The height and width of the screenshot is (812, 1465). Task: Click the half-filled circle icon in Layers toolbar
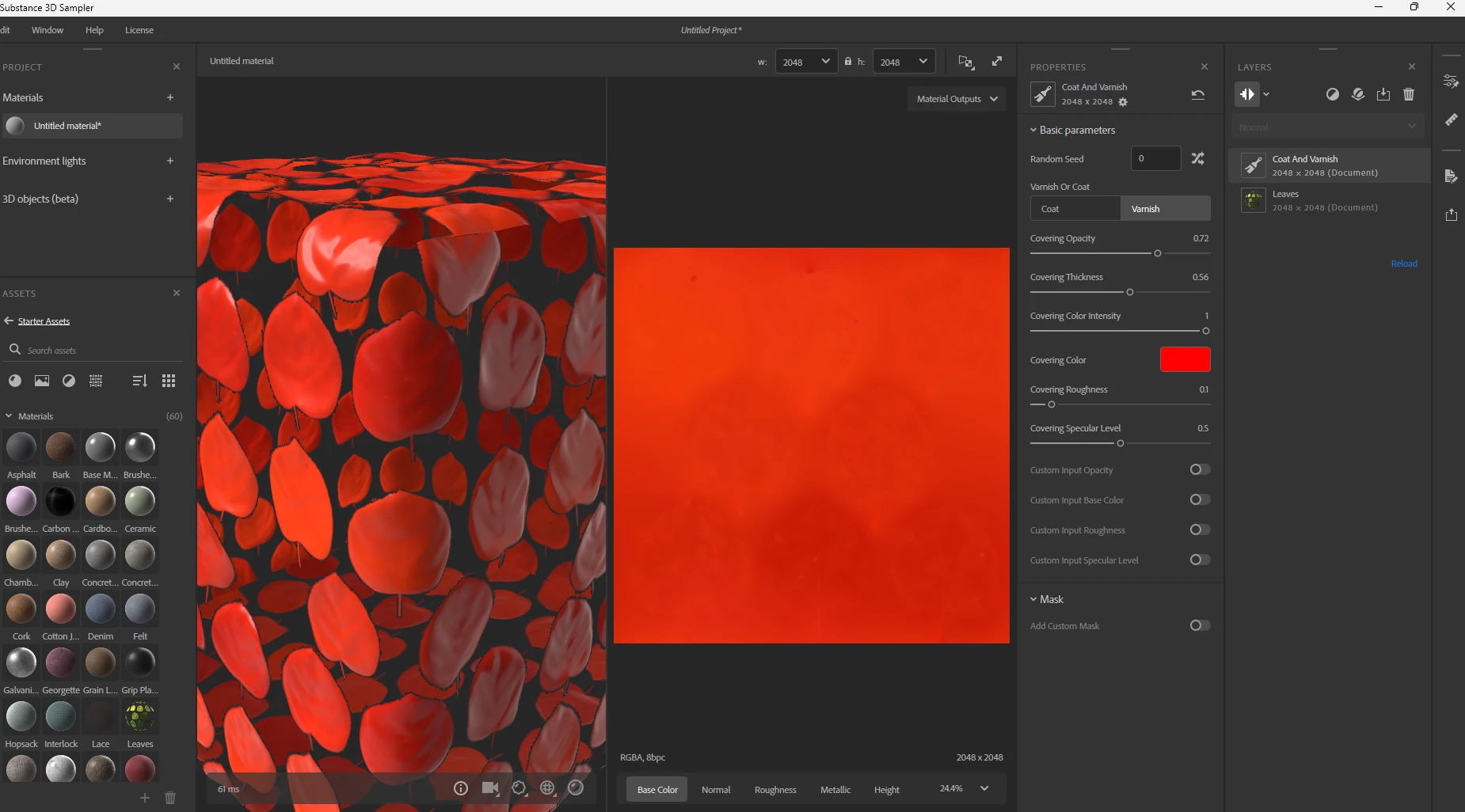pos(1333,94)
